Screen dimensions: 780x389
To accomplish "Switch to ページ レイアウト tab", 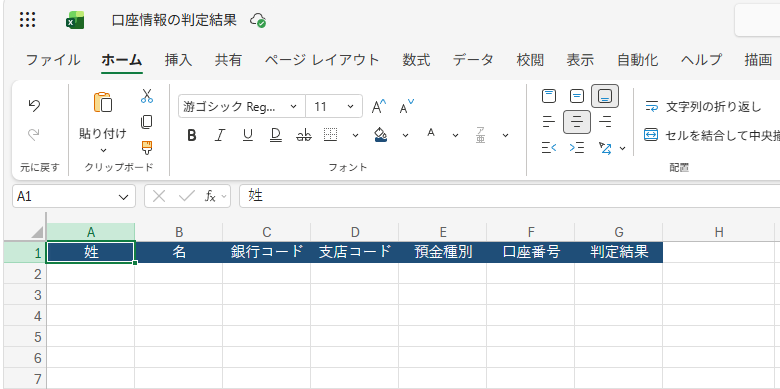I will pos(322,60).
